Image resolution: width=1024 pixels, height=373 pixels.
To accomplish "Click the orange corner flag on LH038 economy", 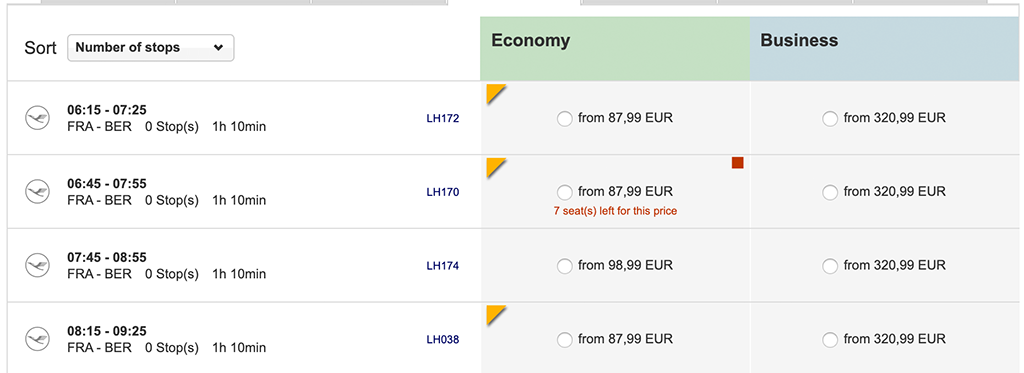I will click(x=496, y=315).
